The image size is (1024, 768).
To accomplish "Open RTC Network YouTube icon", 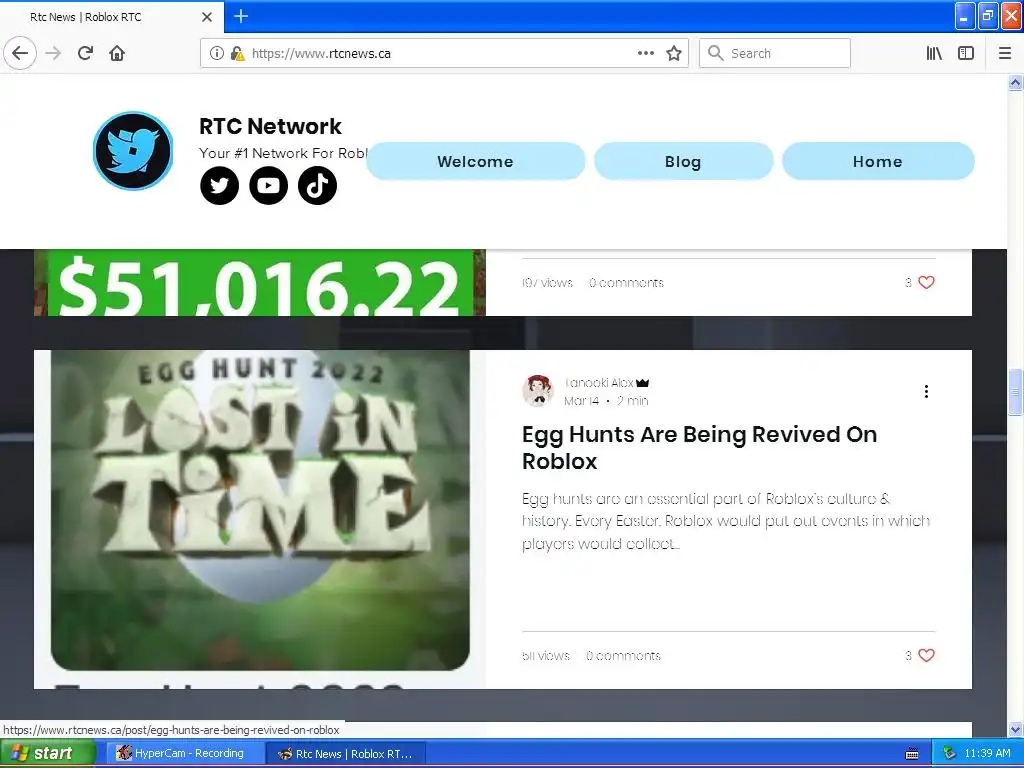I will [268, 185].
